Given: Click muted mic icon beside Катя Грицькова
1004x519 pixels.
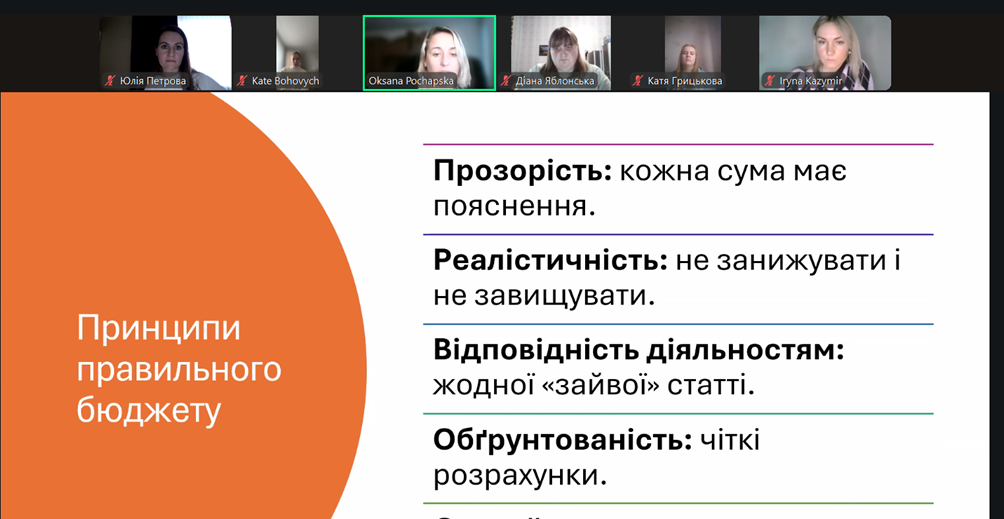Looking at the screenshot, I should click(638, 81).
